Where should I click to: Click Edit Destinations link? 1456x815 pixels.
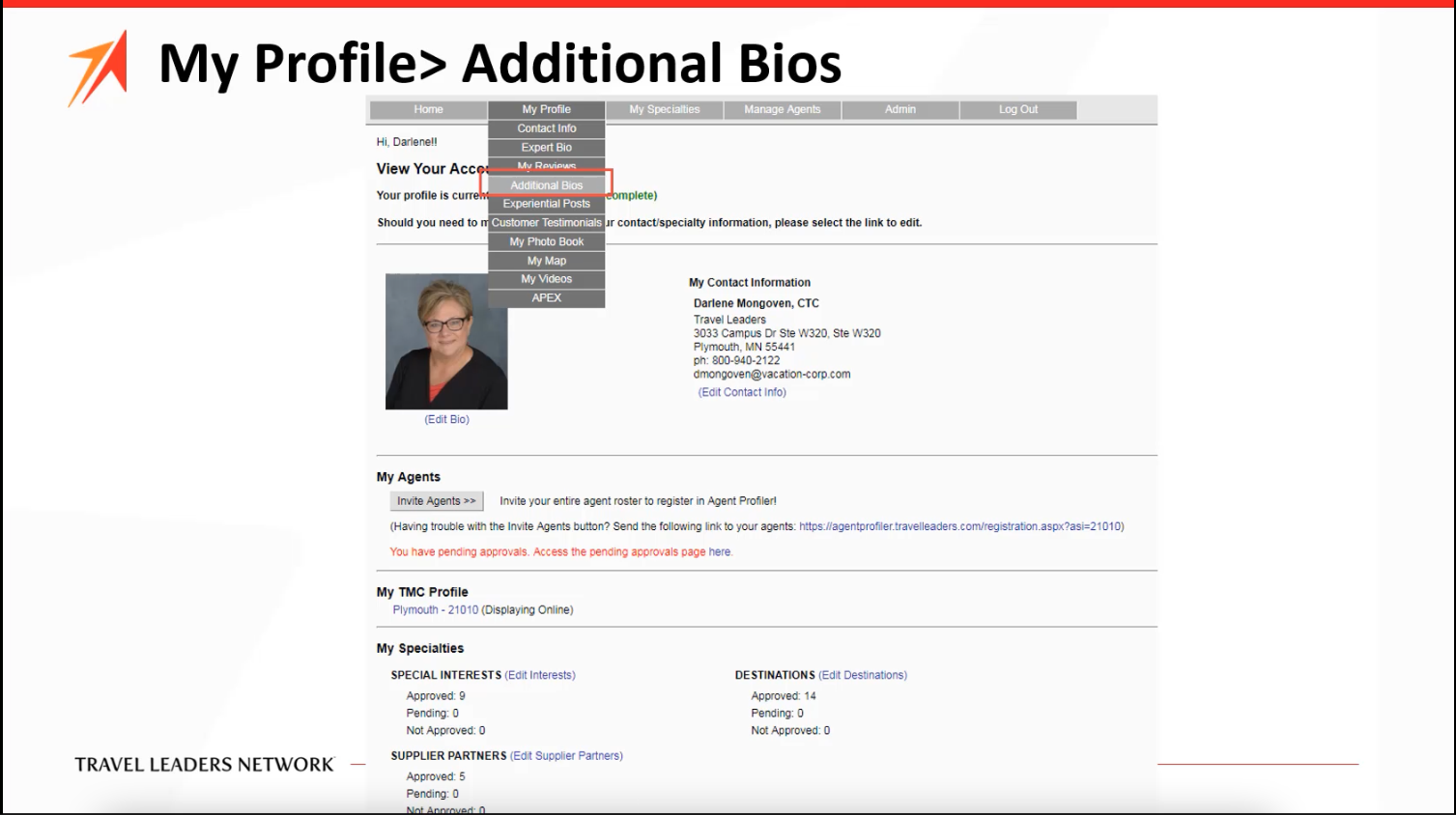click(x=863, y=676)
